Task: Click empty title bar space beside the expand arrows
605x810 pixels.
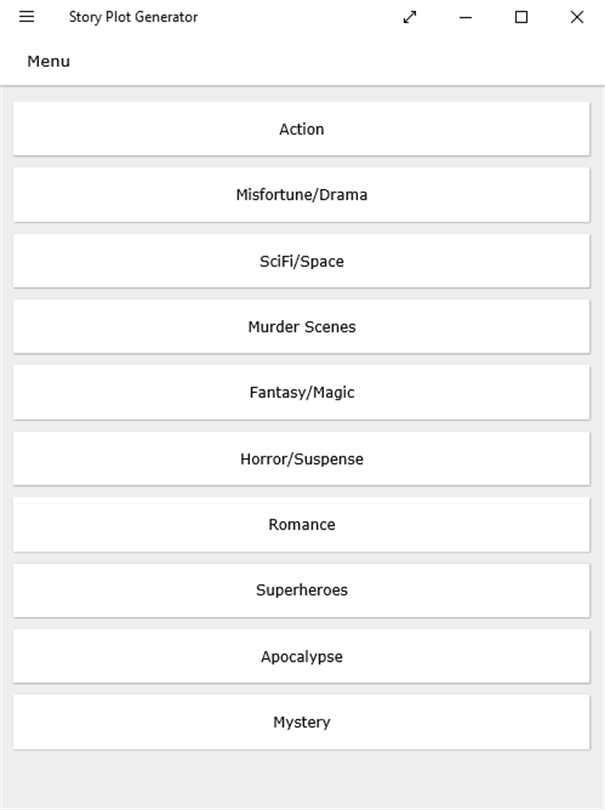Action: click(300, 17)
